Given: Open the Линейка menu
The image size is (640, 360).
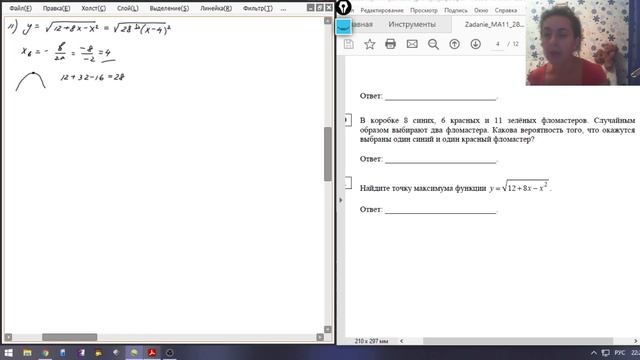Looking at the screenshot, I should [216, 8].
